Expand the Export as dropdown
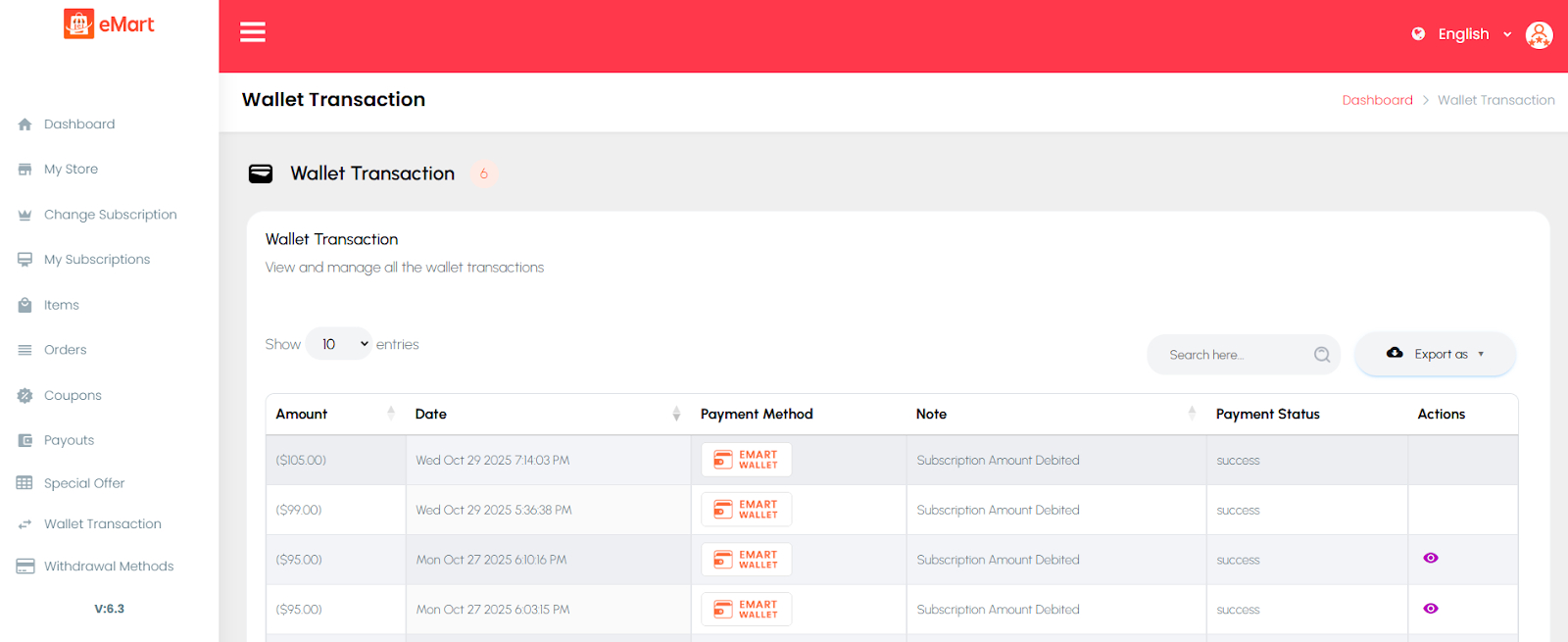 click(1436, 354)
